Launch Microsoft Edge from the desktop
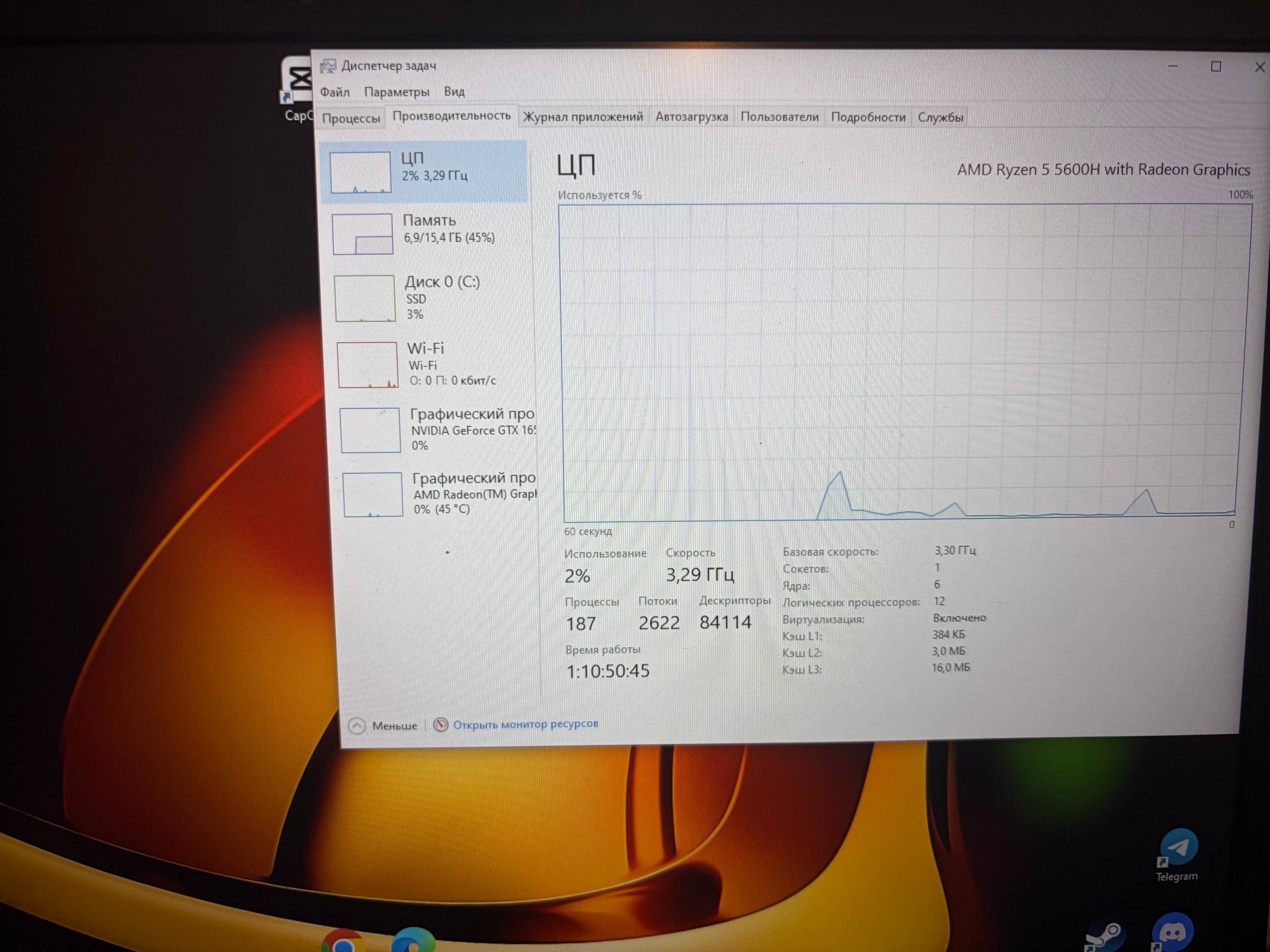The height and width of the screenshot is (952, 1270). [x=413, y=940]
